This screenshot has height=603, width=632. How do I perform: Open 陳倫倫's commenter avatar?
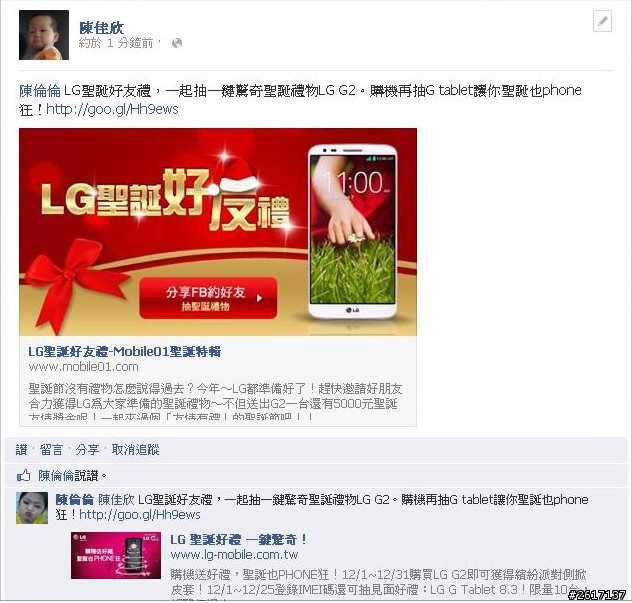(x=32, y=508)
